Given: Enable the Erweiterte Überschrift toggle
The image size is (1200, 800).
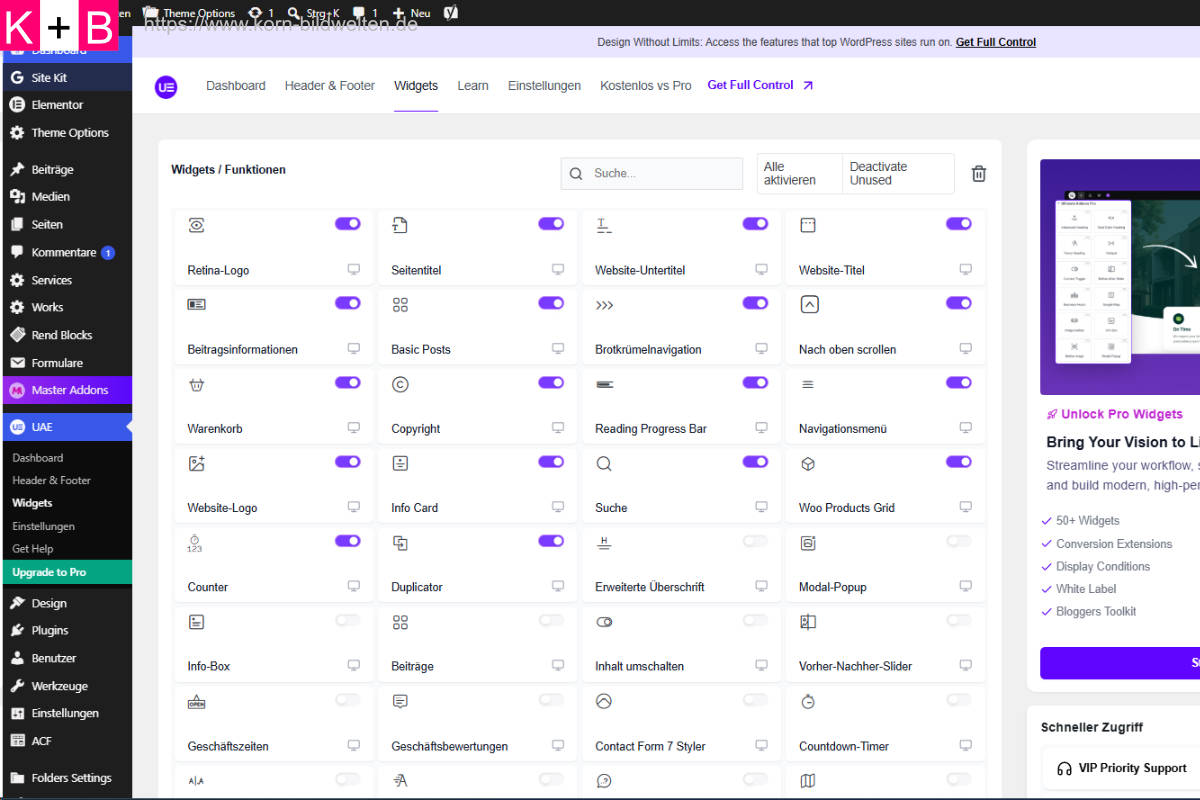Looking at the screenshot, I should [755, 541].
